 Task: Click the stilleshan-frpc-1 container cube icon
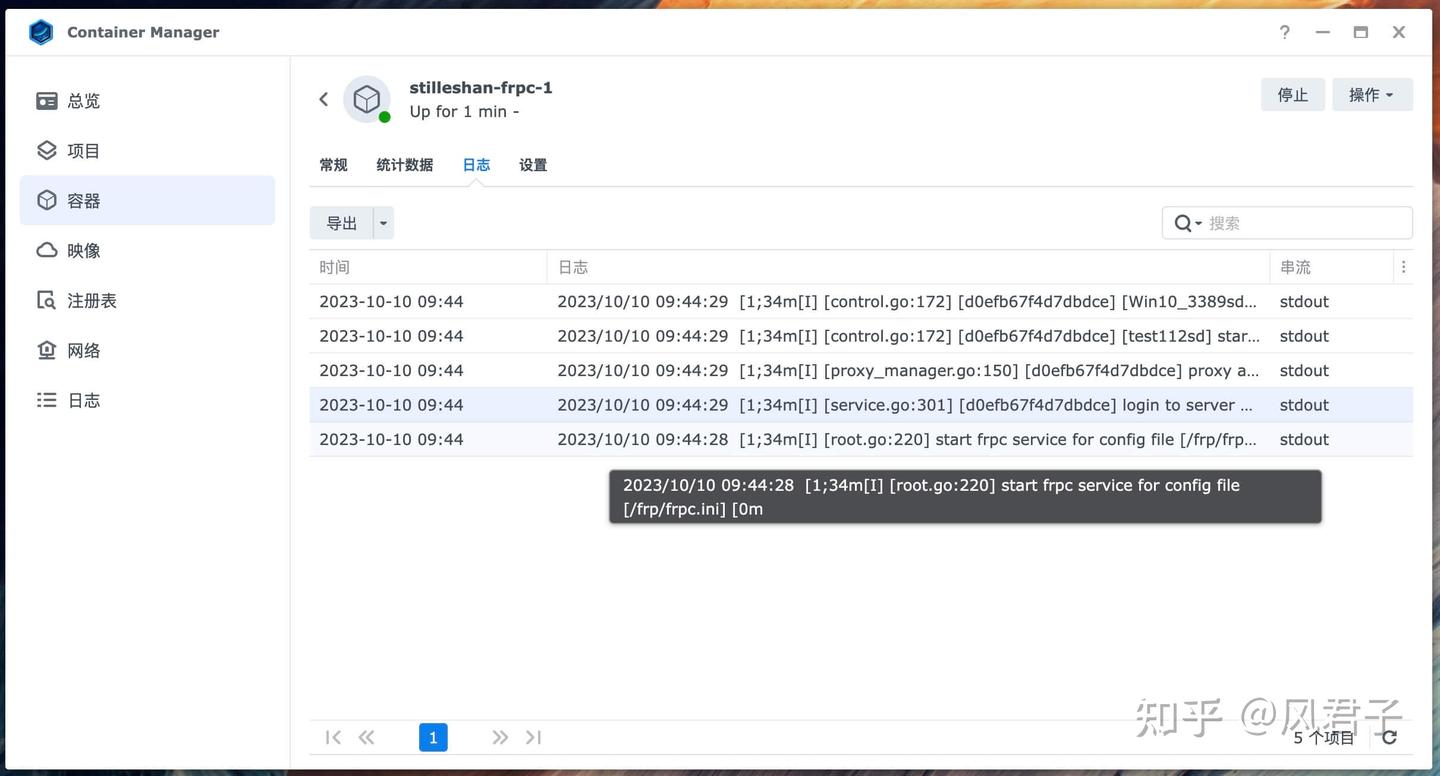(367, 99)
